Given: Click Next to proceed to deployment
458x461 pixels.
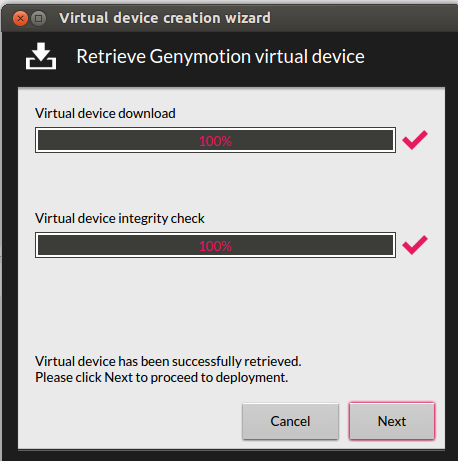Looking at the screenshot, I should tap(392, 421).
